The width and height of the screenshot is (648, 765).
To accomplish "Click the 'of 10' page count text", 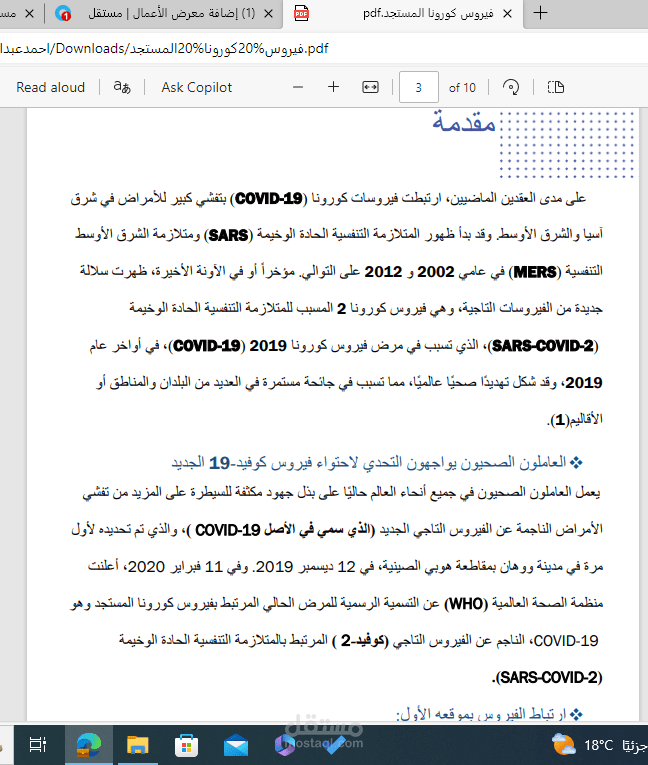I will (x=462, y=88).
